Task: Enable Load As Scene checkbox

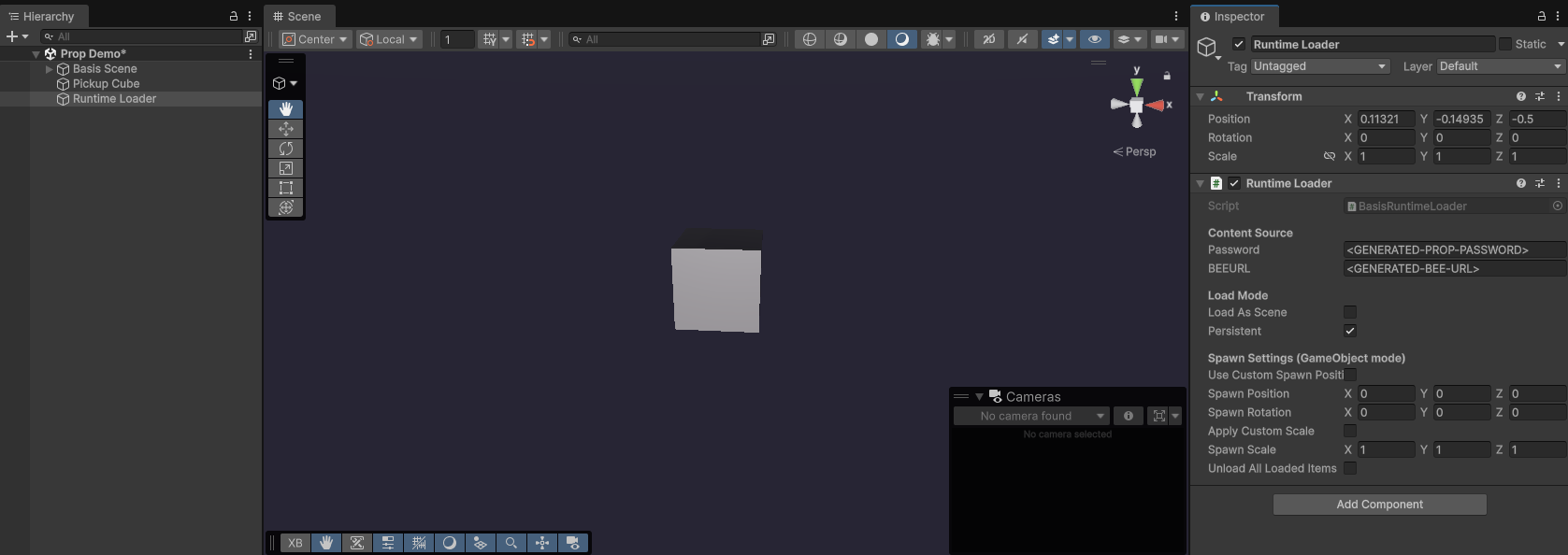Action: tap(1350, 312)
